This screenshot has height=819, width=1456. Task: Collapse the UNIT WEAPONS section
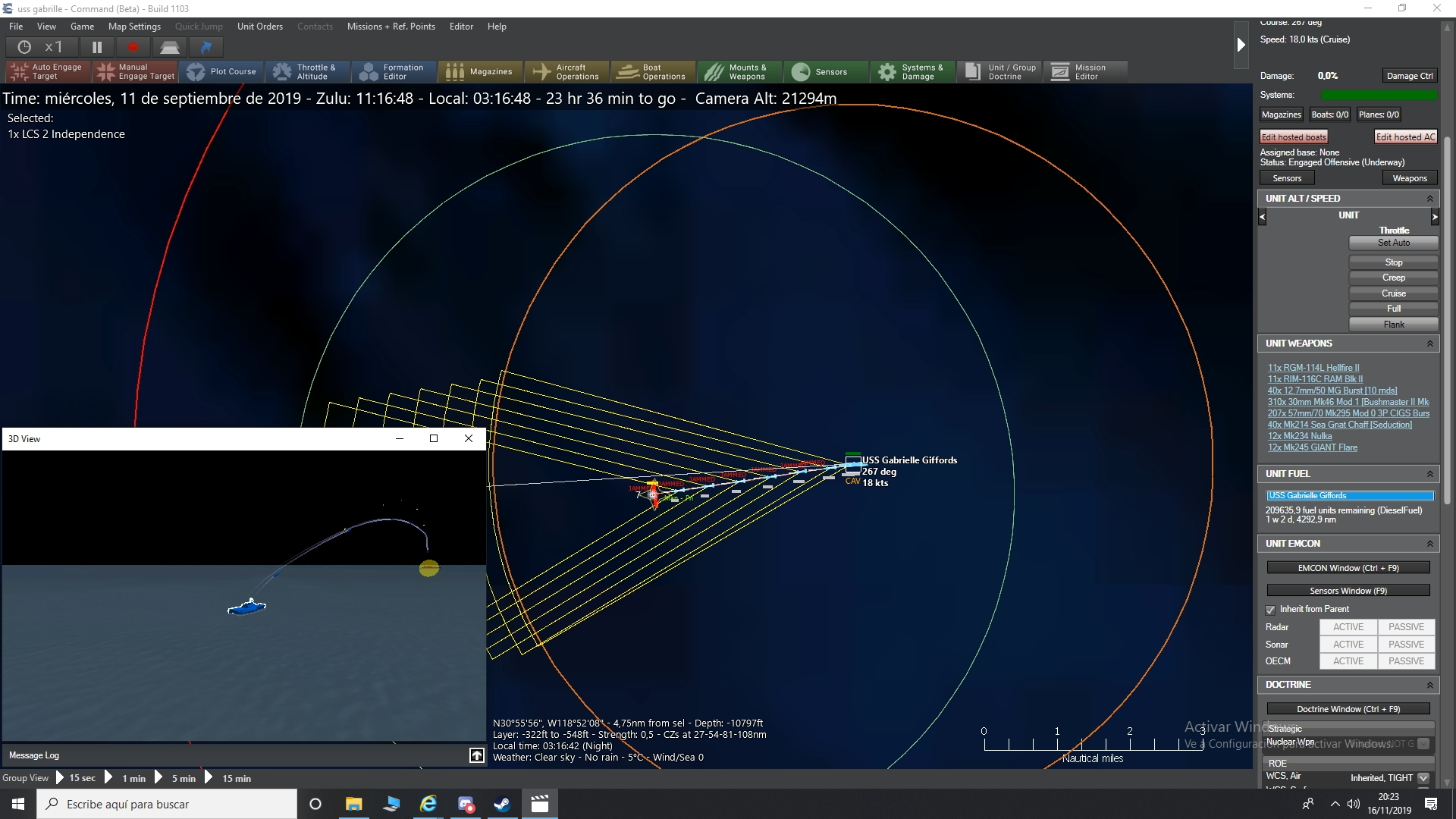coord(1429,344)
